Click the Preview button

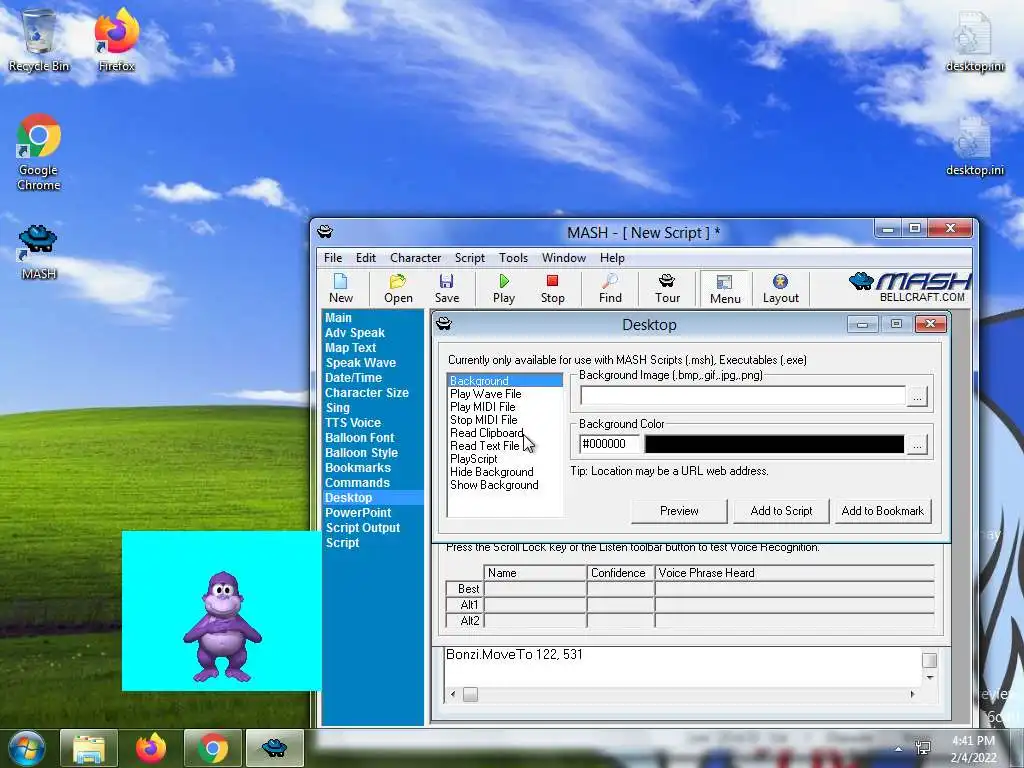point(679,511)
